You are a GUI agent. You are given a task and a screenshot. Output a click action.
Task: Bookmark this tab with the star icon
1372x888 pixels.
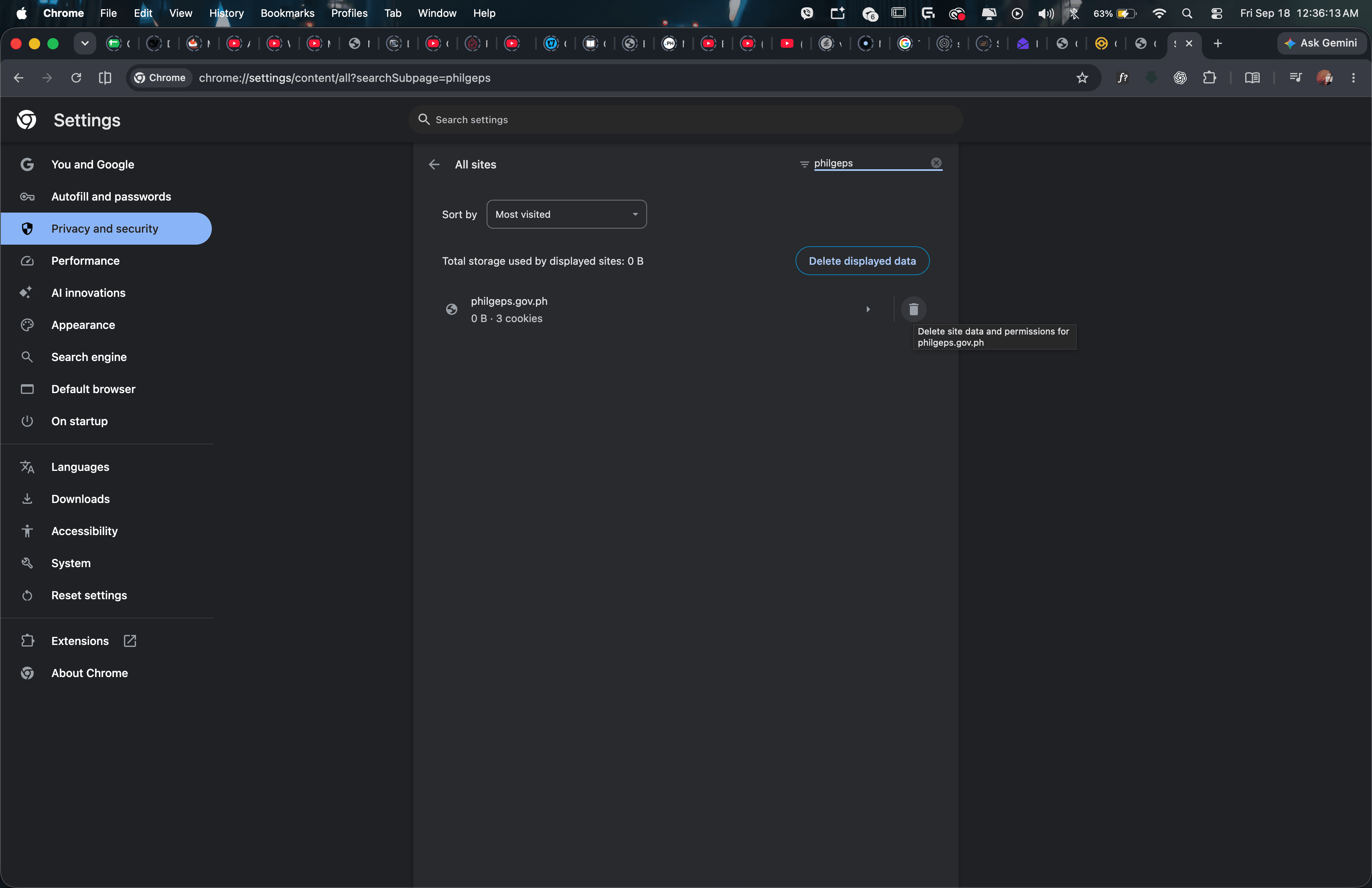[1082, 78]
